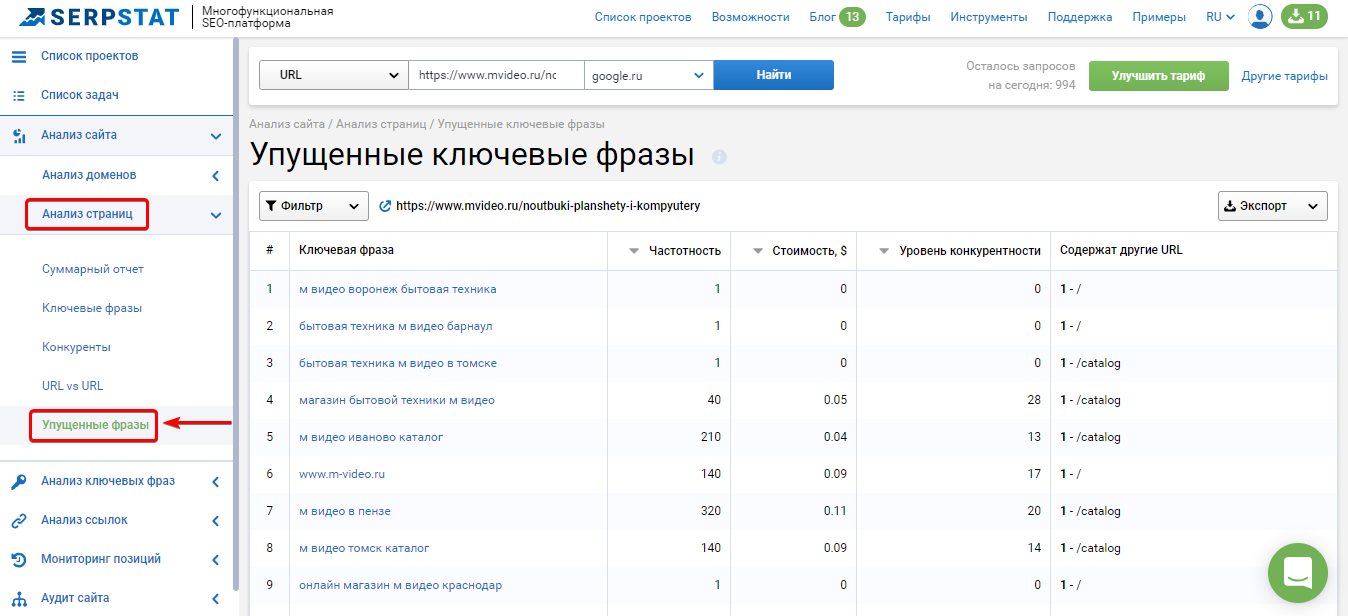Select Ключевые фразы in the sidebar
The width and height of the screenshot is (1348, 616).
[92, 308]
